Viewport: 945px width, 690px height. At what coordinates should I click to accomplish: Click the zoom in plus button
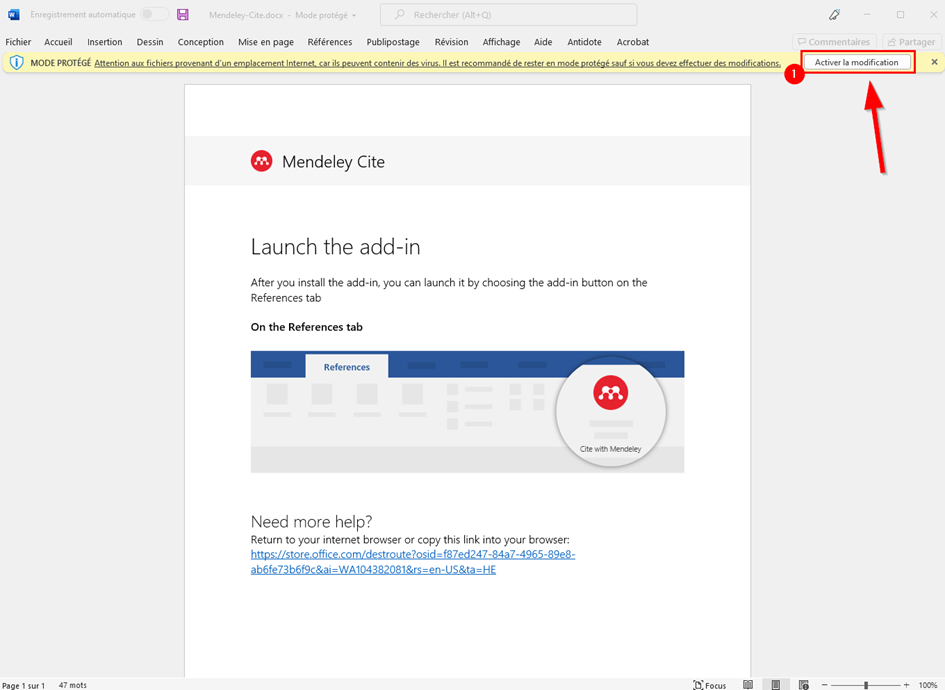coord(906,685)
